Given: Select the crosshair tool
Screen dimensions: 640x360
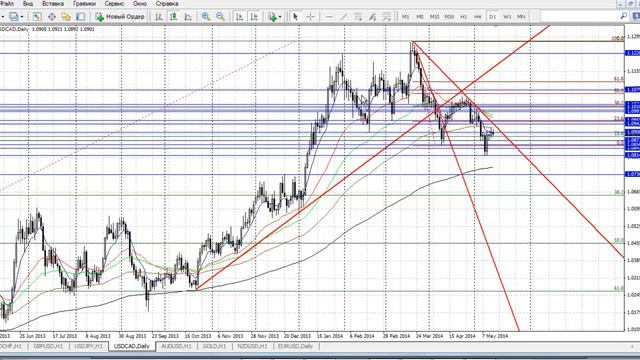Looking at the screenshot, I should click(310, 17).
